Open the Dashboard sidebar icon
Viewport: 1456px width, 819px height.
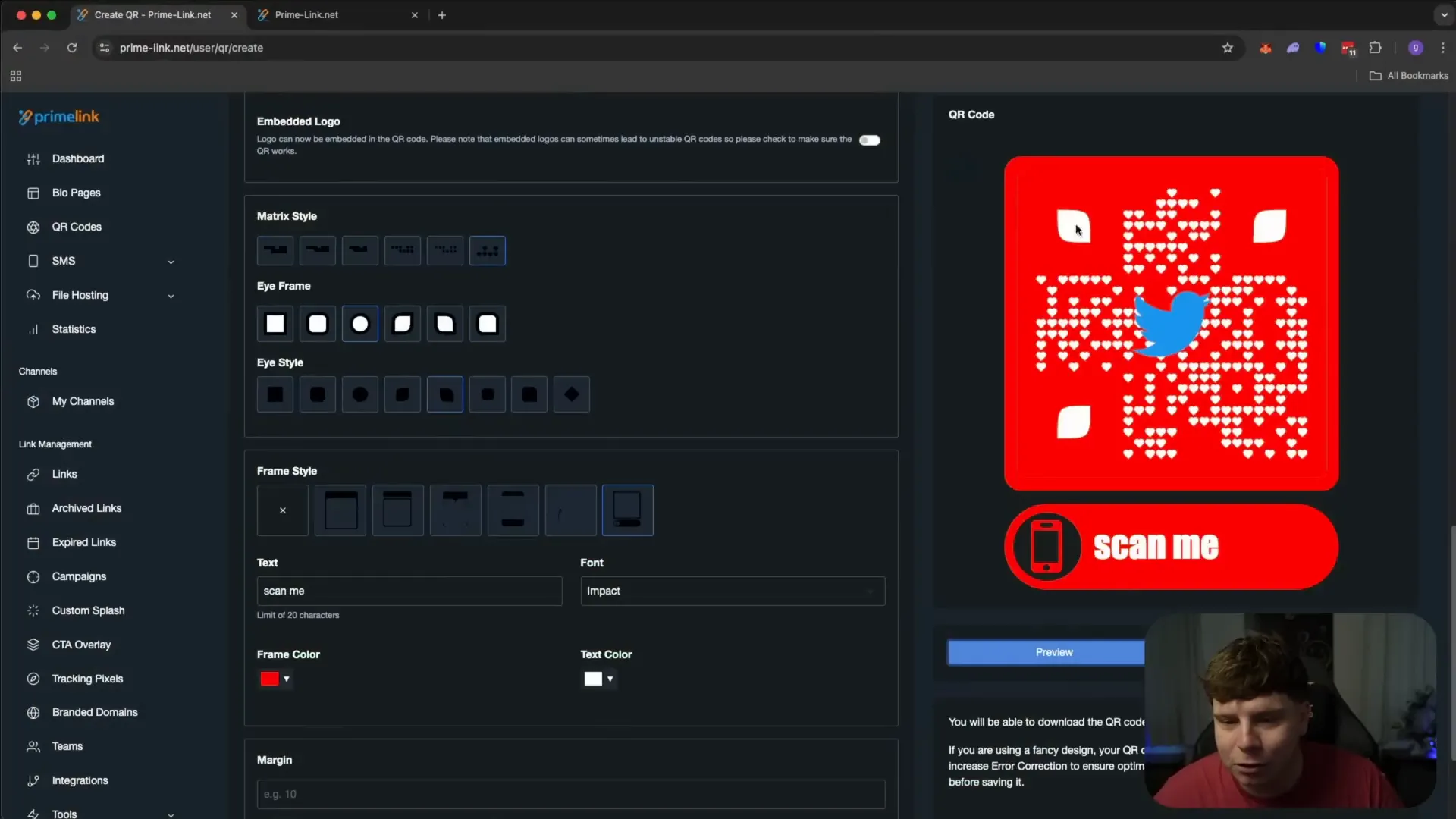[33, 158]
